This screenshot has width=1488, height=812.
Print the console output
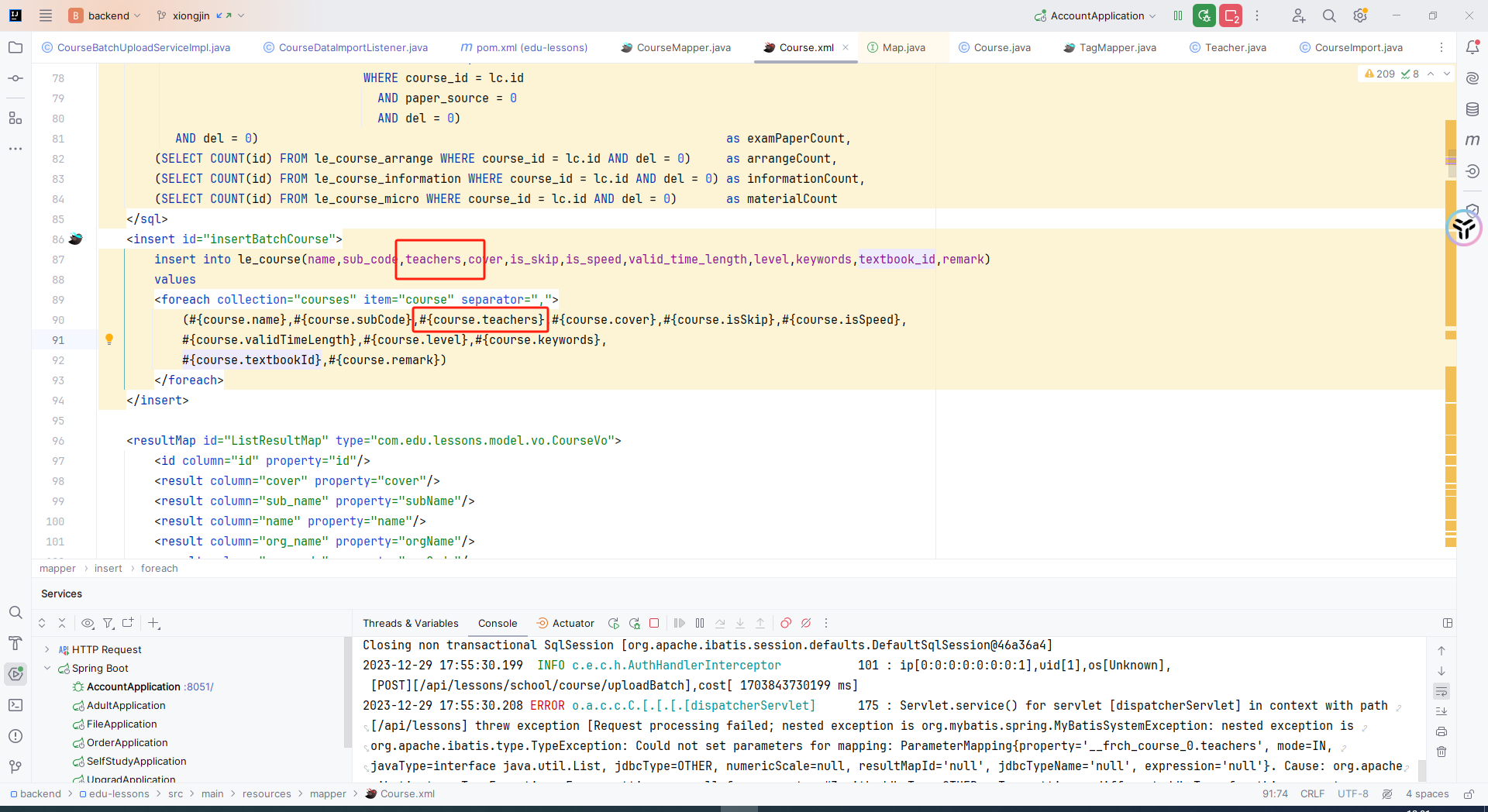(1441, 731)
